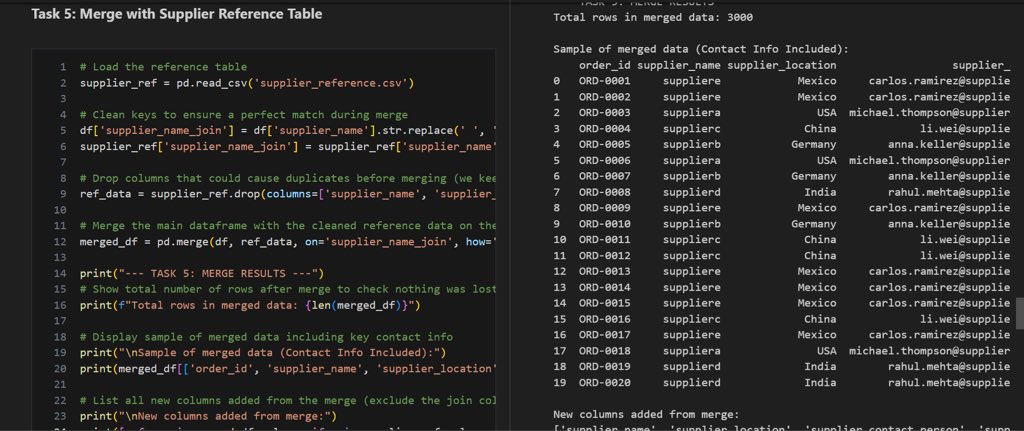Image resolution: width=1024 pixels, height=431 pixels.
Task: Click the '# List all new columns added' comment
Action: click(x=288, y=400)
